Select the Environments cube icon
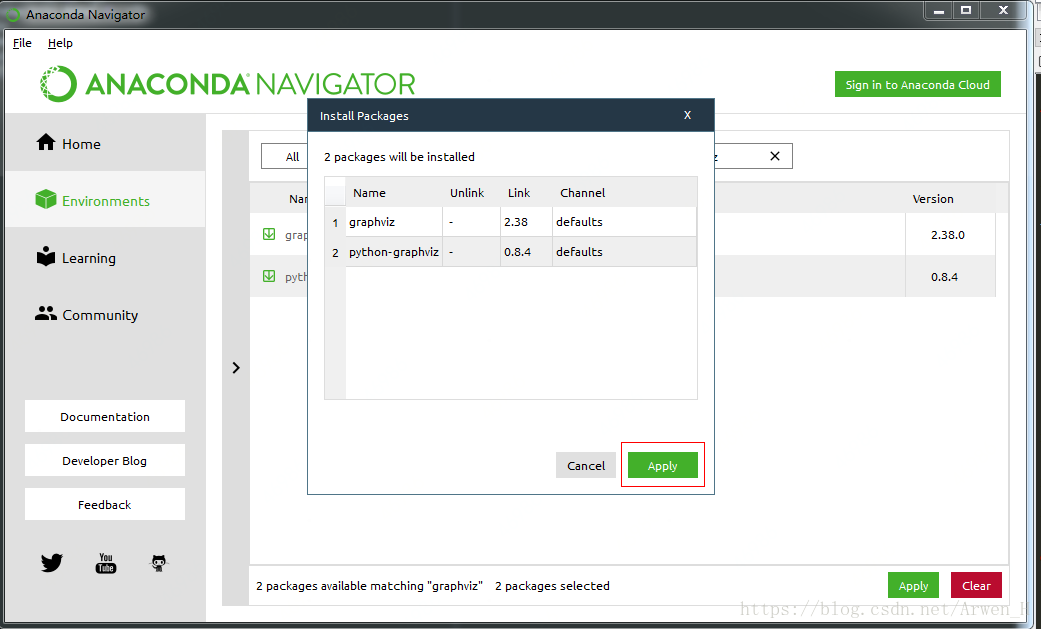 46,199
